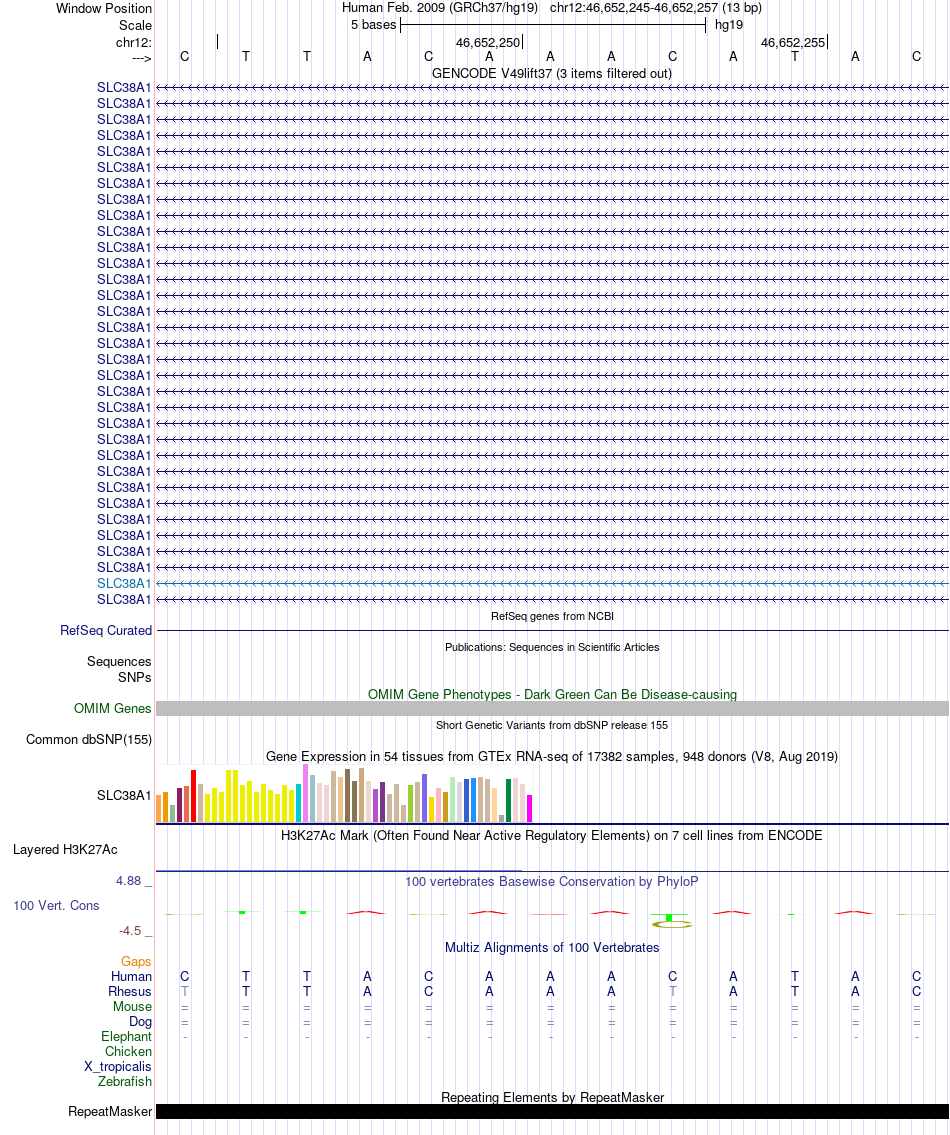Viewport: 950px width, 1135px height.
Task: Select the Human species label
Action: coord(131,976)
